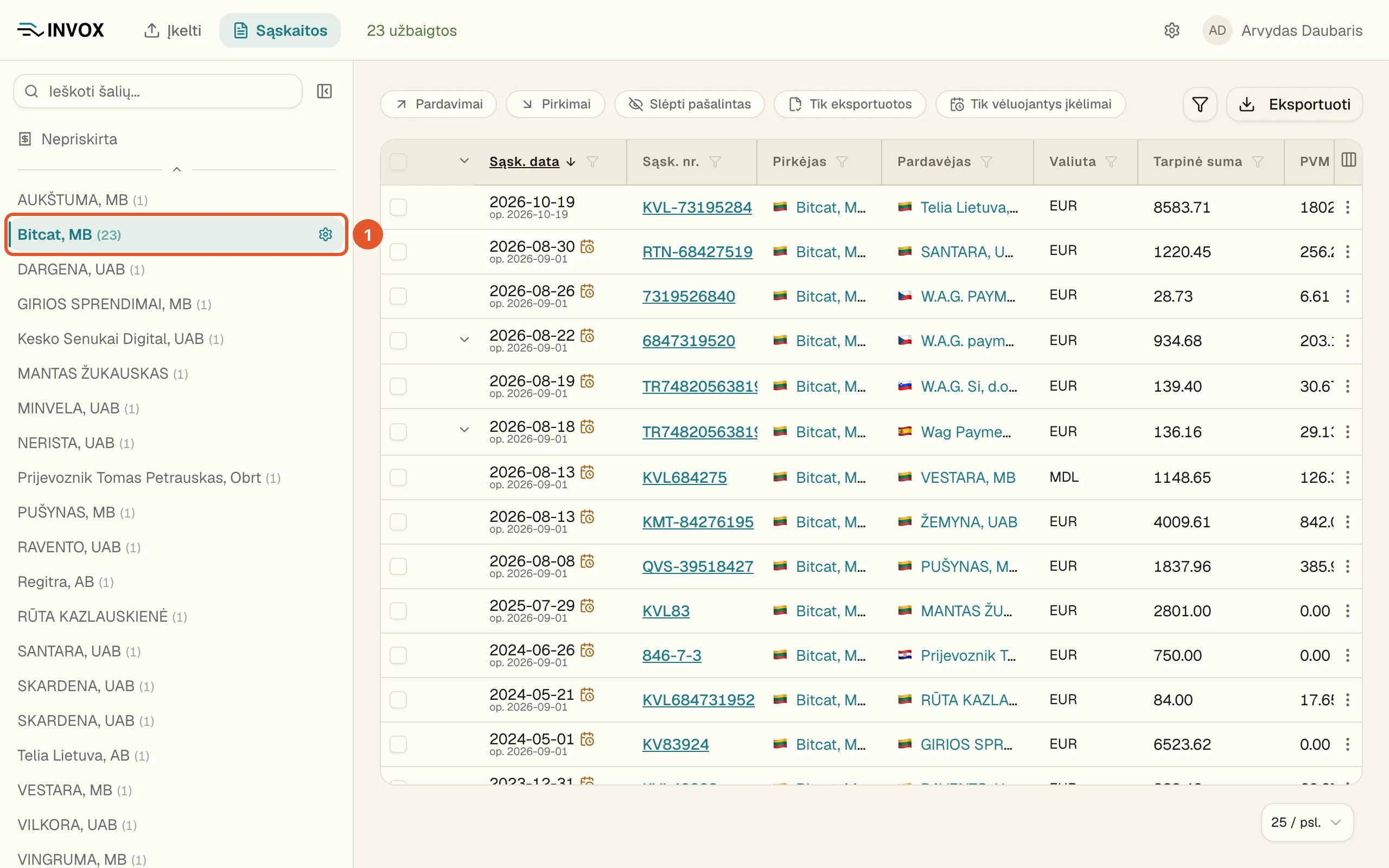Select the KVL-73195284 invoice checkbox

pos(398,207)
